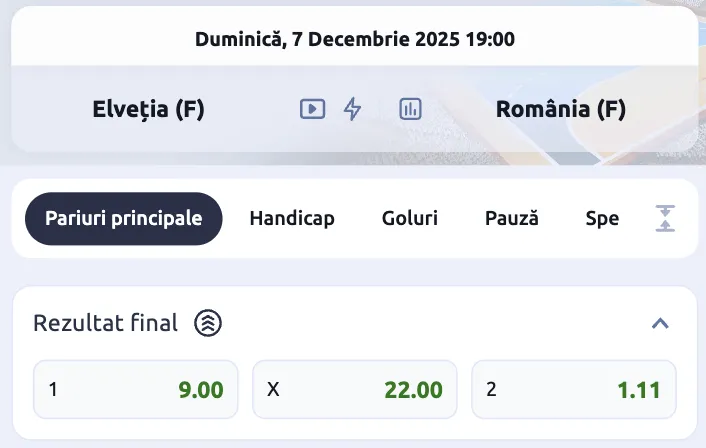Bet on outcome 1 at 9.00
This screenshot has height=448, width=706.
[x=136, y=389]
